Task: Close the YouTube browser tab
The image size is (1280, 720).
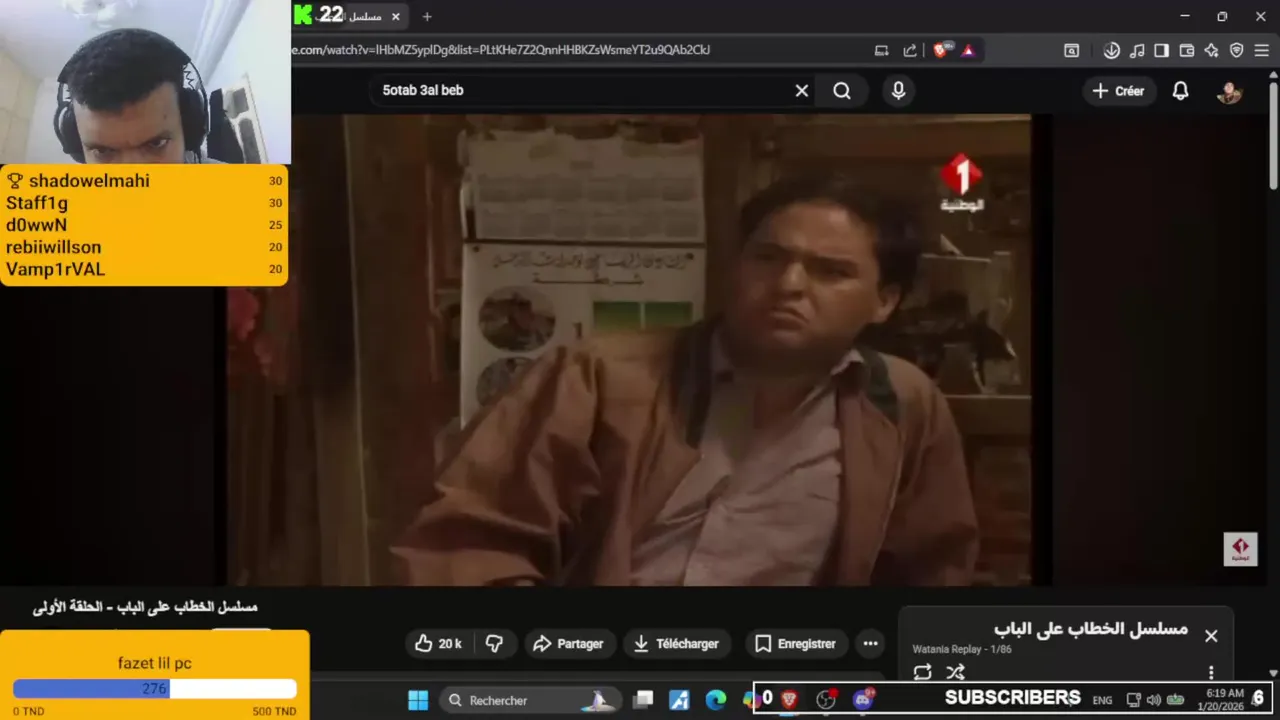Action: pos(396,17)
